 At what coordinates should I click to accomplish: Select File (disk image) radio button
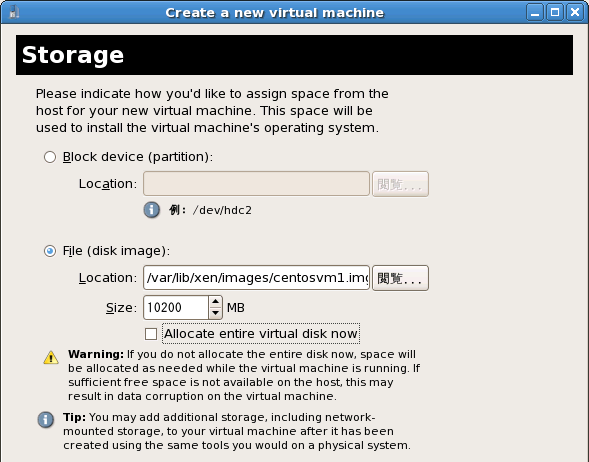point(50,251)
